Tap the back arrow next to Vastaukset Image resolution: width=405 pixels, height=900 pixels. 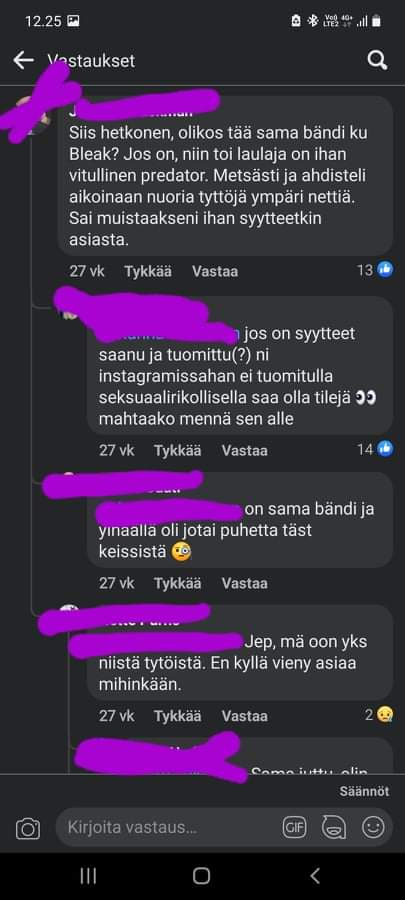point(24,60)
